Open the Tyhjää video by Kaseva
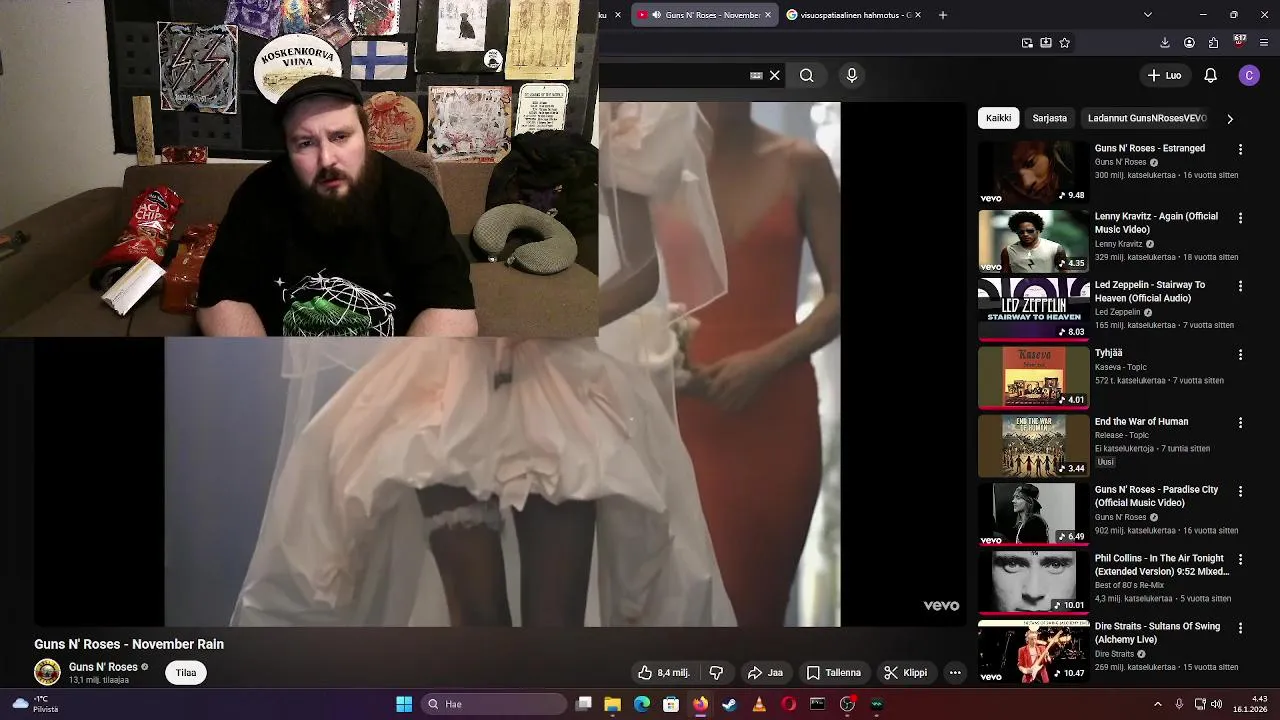Viewport: 1280px width, 720px height. click(1033, 378)
